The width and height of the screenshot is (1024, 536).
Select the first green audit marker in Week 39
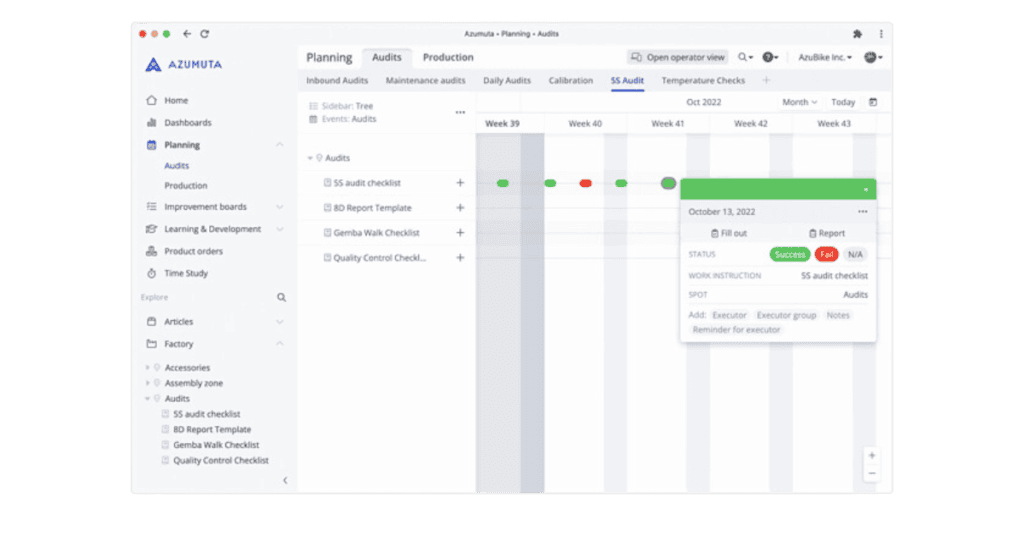click(503, 183)
